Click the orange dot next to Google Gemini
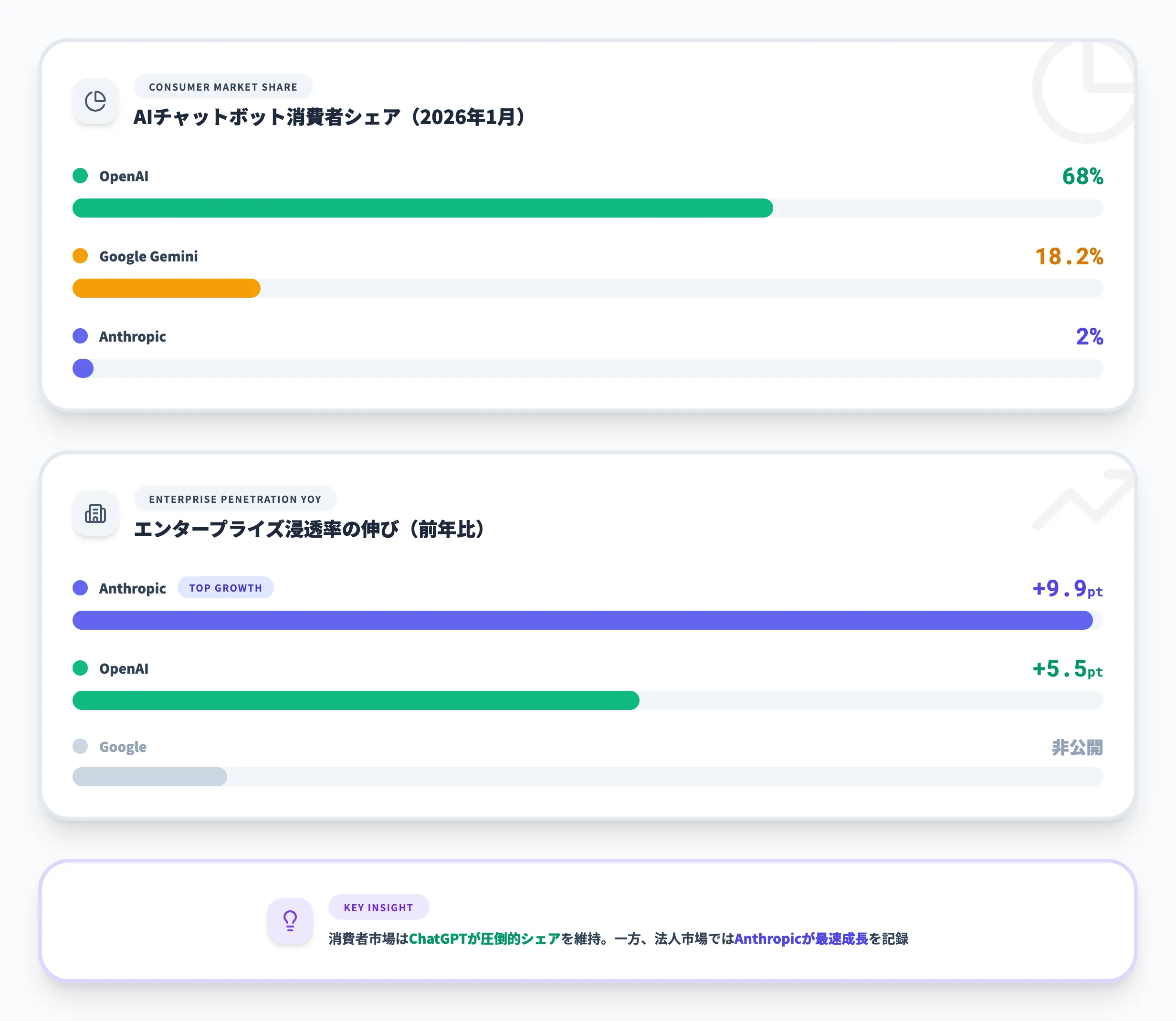This screenshot has width=1176, height=1021. pos(80,256)
